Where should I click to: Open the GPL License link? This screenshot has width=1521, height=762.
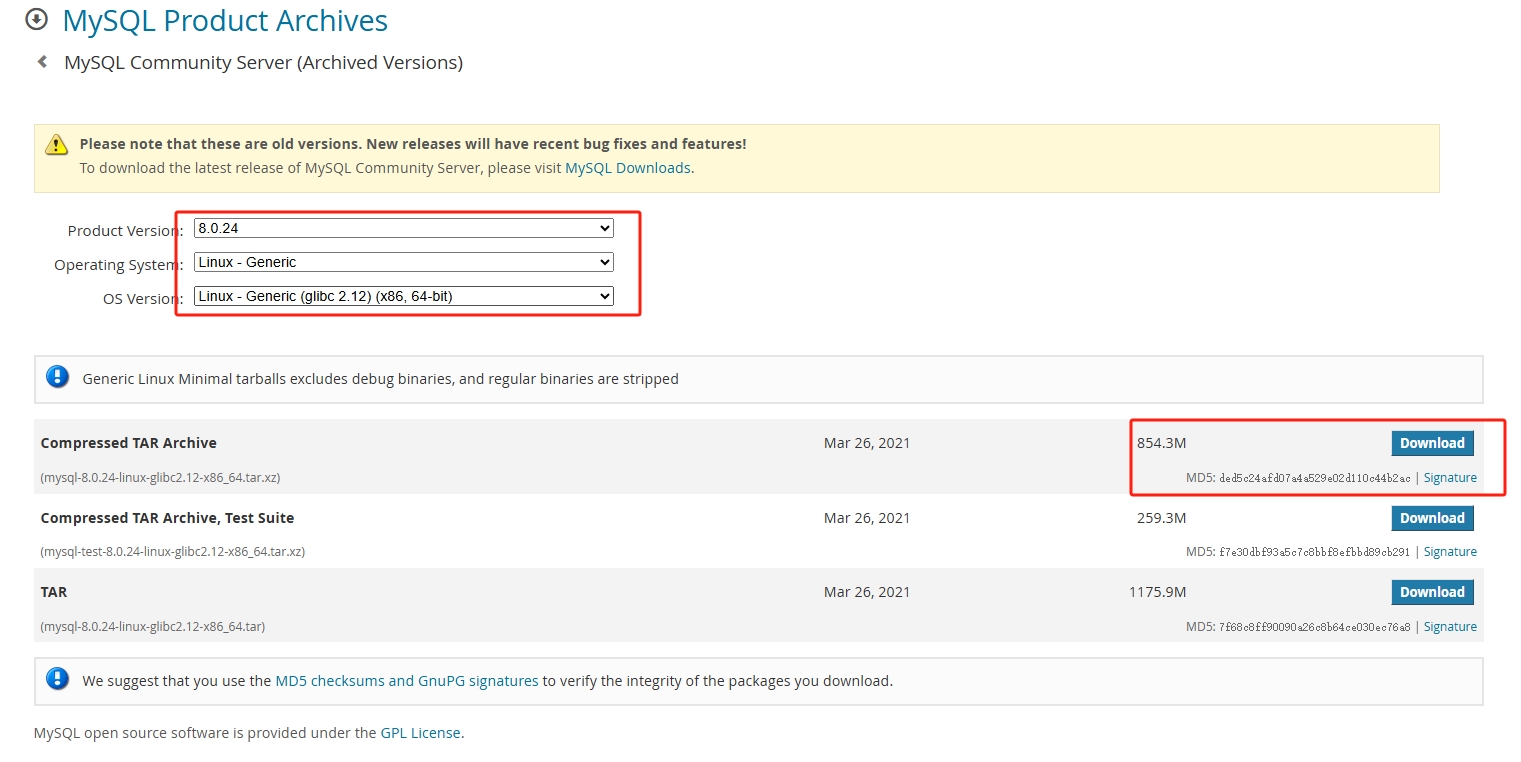click(x=421, y=733)
